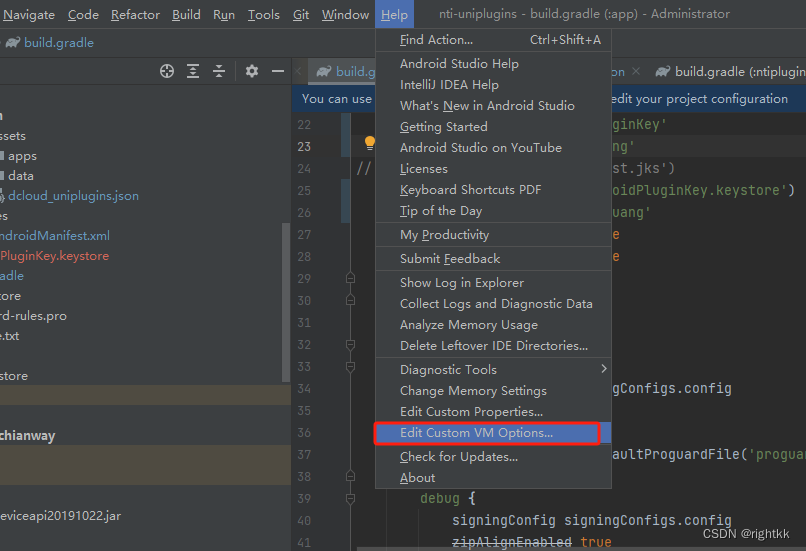Screen dimensions: 806x551
Task: Switch to build.gradle (:ntiplugin tab
Action: 729,71
